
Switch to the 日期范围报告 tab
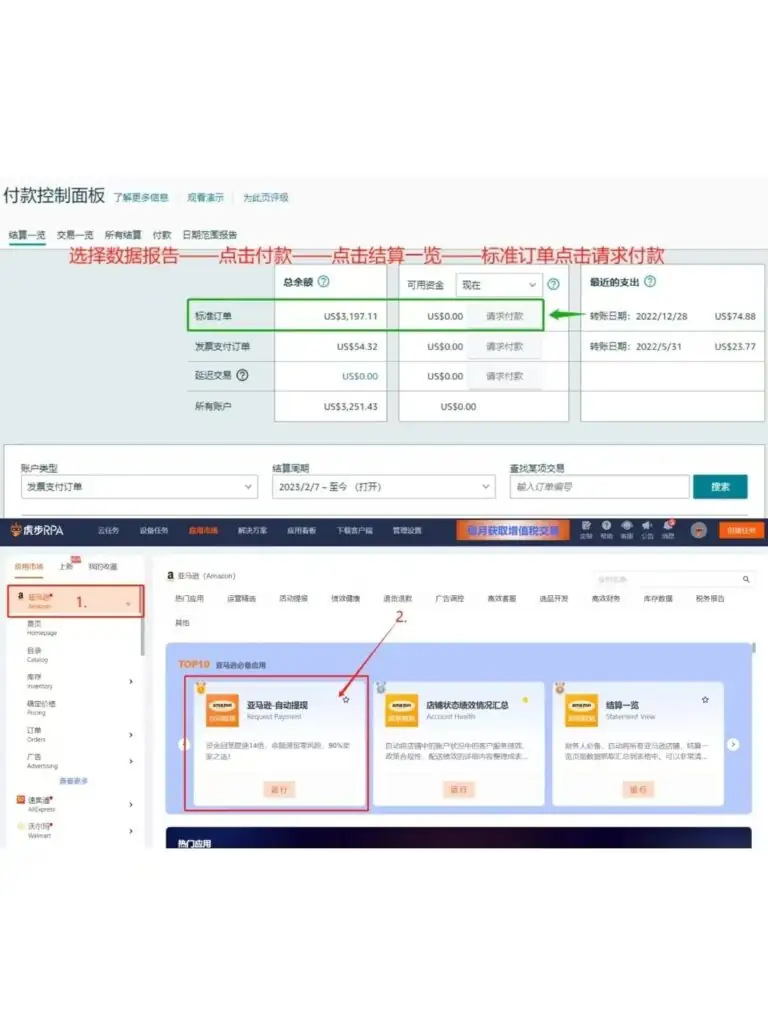tap(210, 235)
